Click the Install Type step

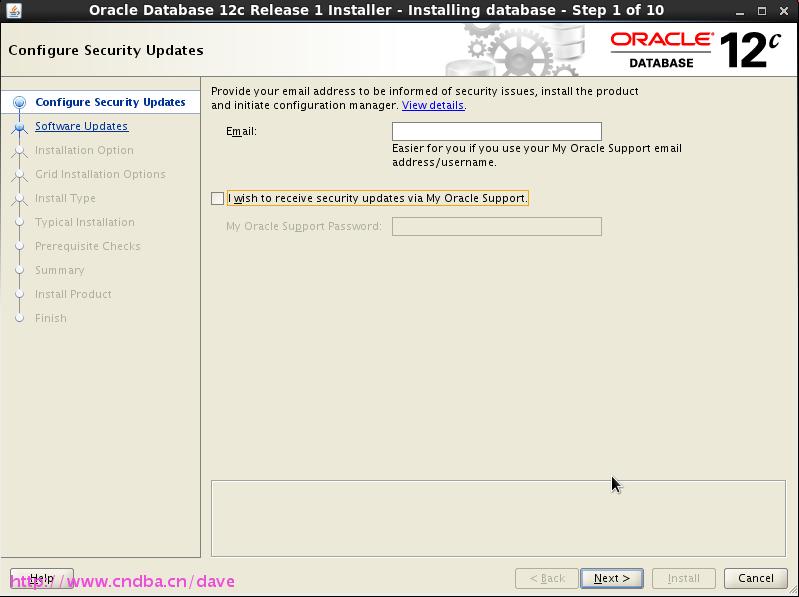tap(65, 198)
